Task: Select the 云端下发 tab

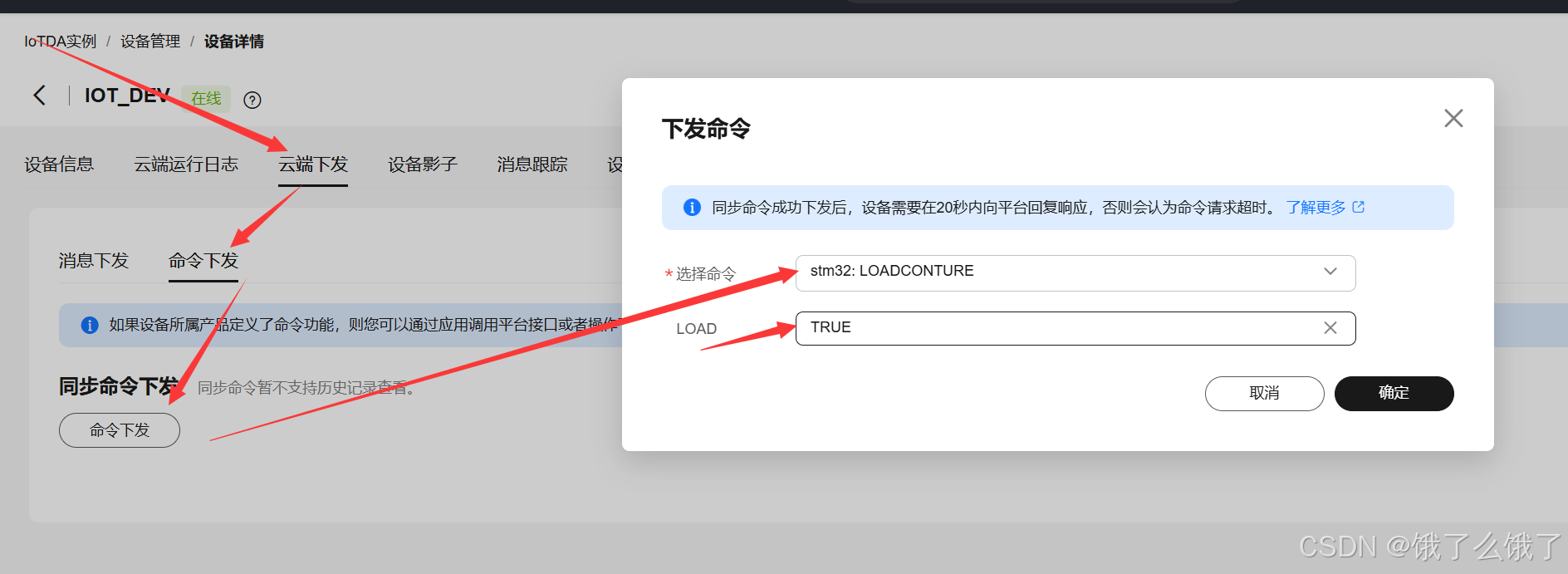Action: point(313,164)
